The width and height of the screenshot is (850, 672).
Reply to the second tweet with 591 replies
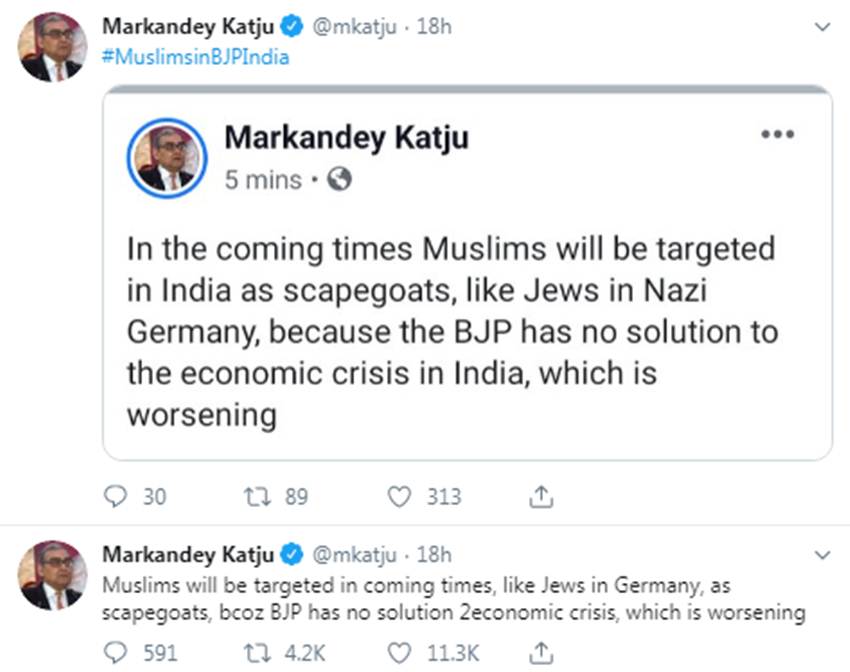116,653
